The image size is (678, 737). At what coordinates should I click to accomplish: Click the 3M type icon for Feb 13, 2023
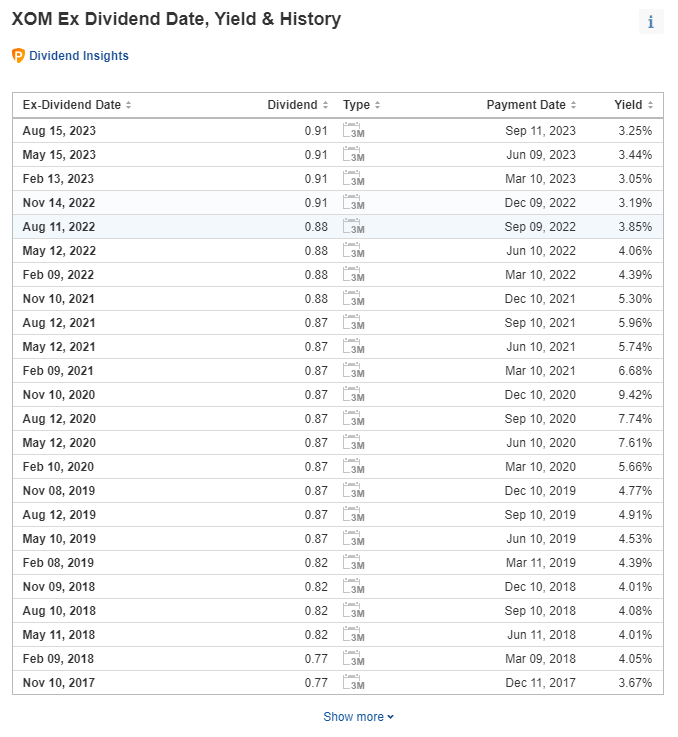tap(354, 179)
